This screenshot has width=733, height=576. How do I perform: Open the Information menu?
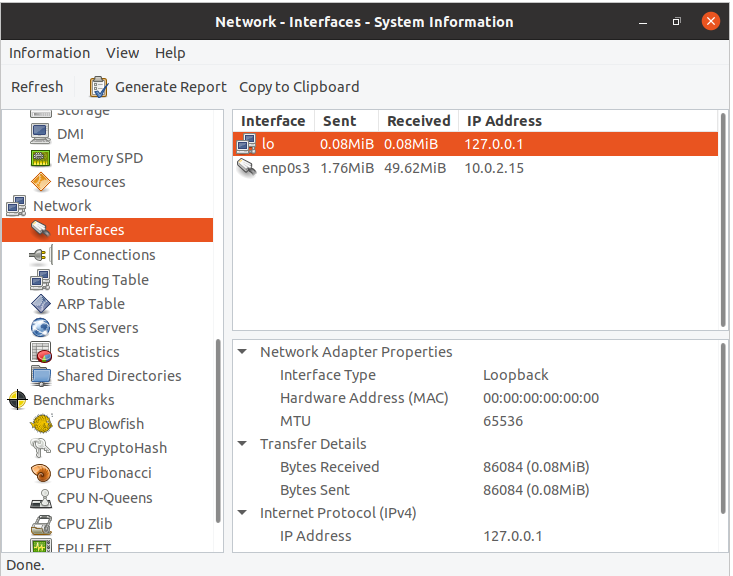[49, 53]
